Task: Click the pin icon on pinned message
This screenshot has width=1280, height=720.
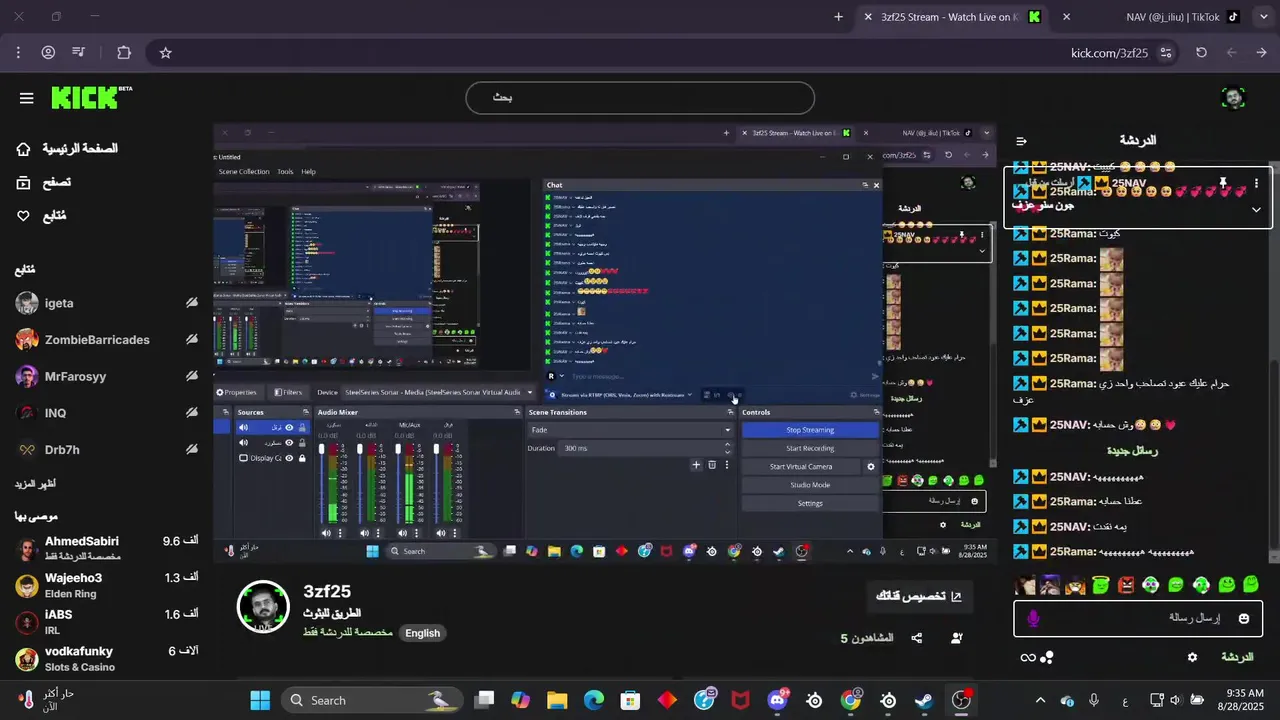Action: (x=1222, y=184)
